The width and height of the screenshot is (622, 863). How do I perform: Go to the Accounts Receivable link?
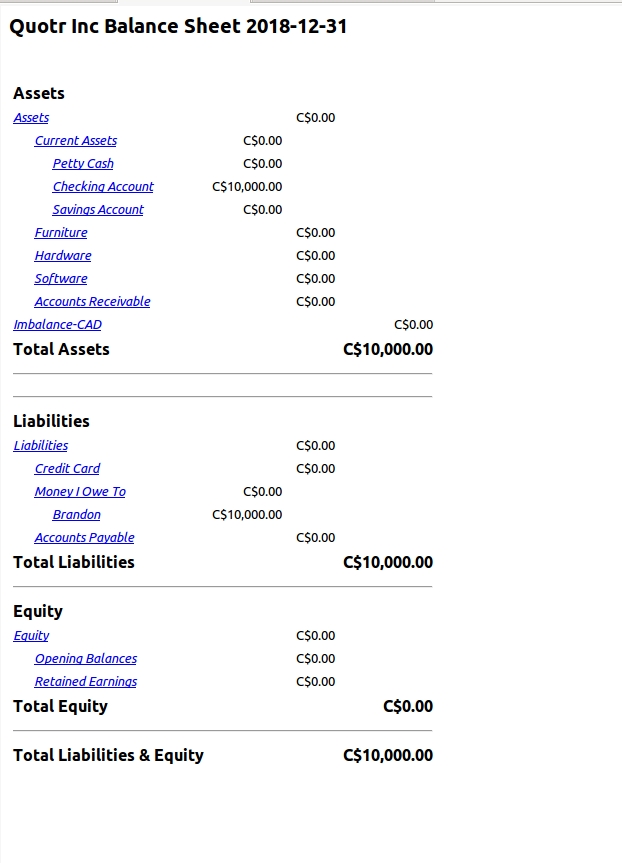pyautogui.click(x=92, y=302)
